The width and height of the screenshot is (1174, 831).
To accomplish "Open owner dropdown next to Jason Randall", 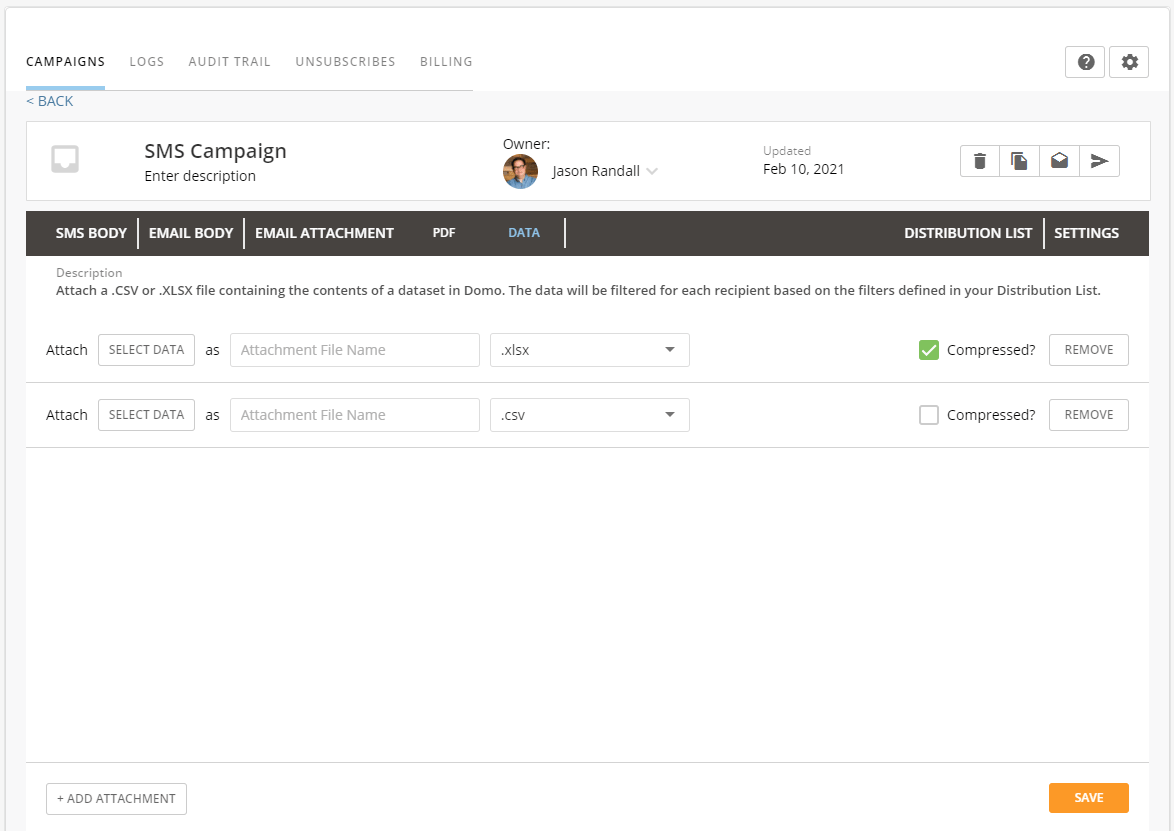I will (x=652, y=171).
